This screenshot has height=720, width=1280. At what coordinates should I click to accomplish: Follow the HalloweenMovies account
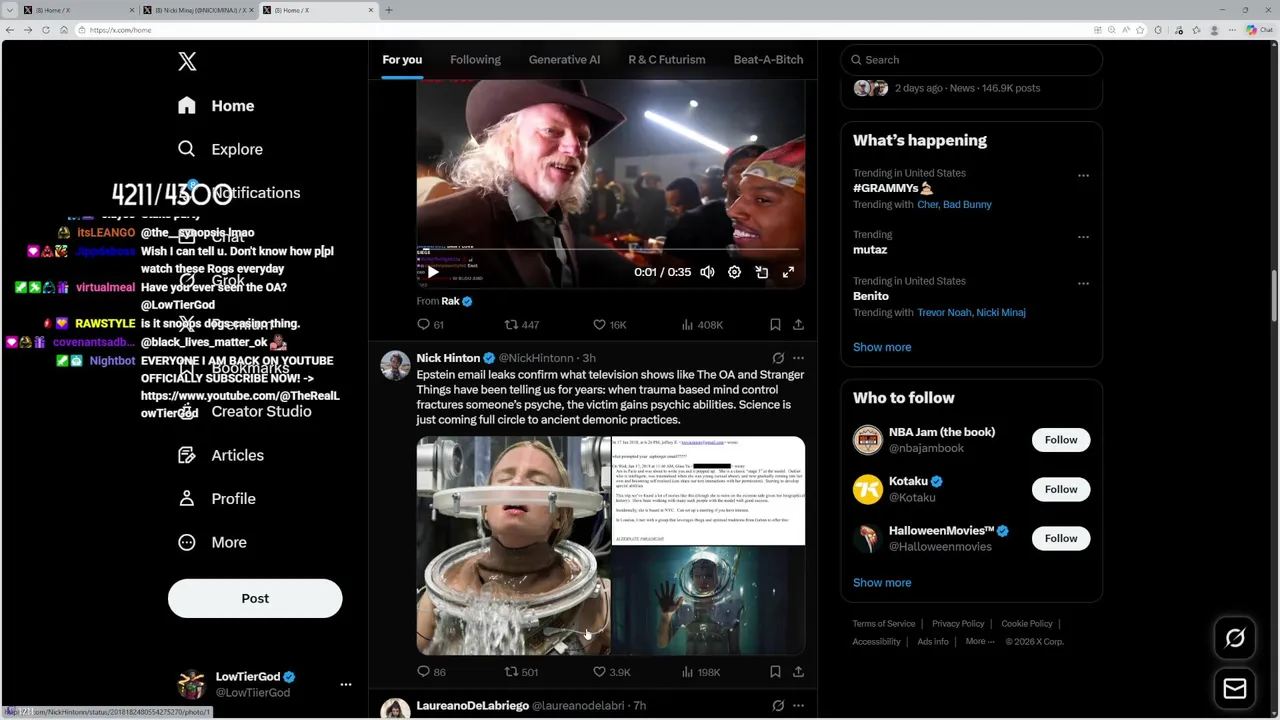click(x=1061, y=538)
